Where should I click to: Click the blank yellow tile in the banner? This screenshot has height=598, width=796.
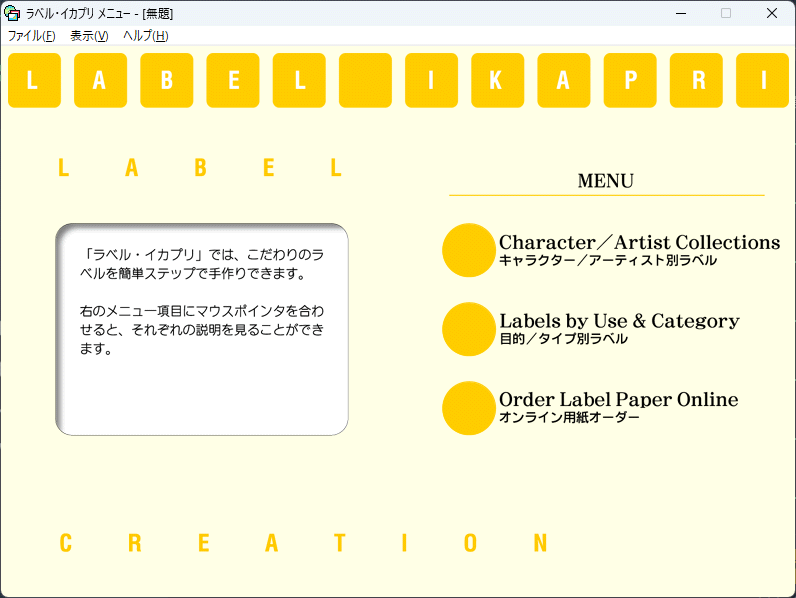tap(365, 80)
